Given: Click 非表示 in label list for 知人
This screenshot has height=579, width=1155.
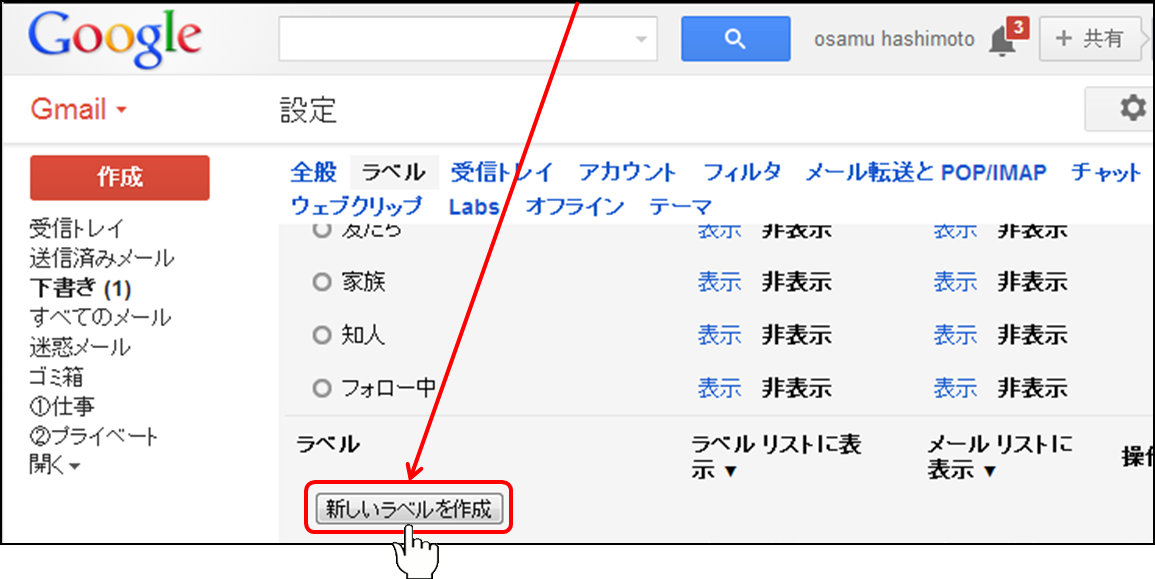Looking at the screenshot, I should tap(796, 335).
